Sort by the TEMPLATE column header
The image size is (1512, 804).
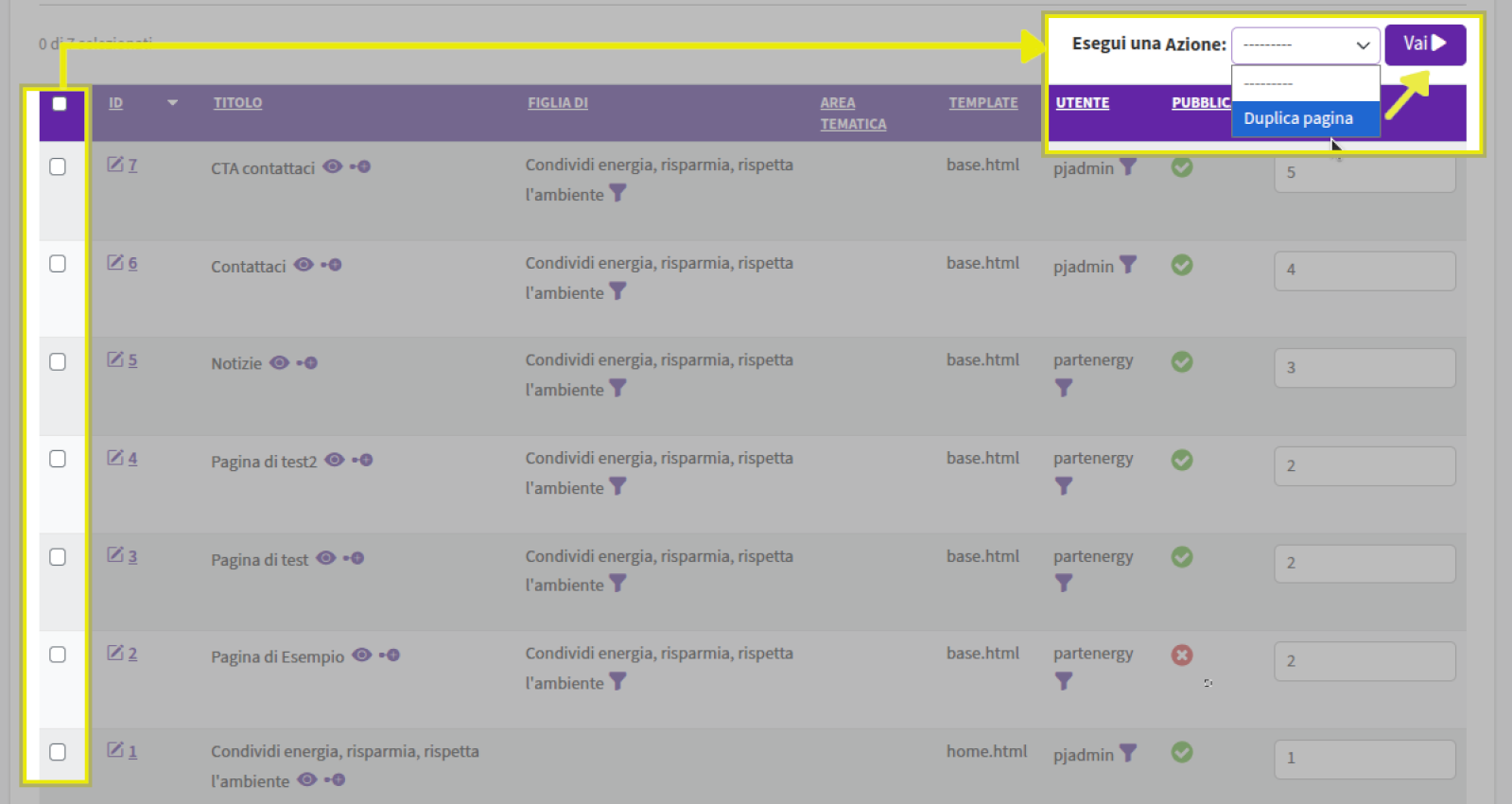coord(983,103)
